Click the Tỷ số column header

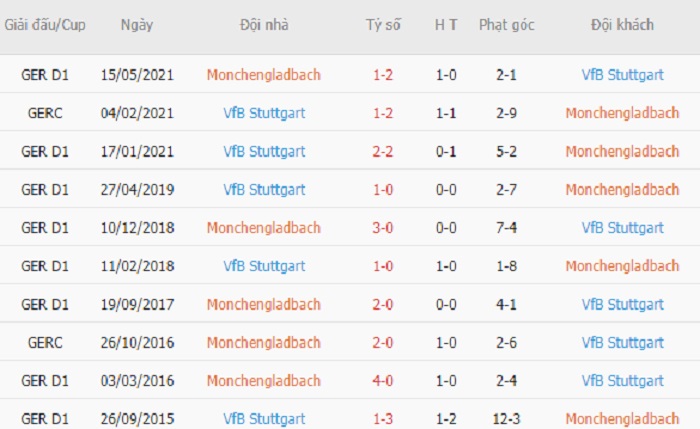383,25
